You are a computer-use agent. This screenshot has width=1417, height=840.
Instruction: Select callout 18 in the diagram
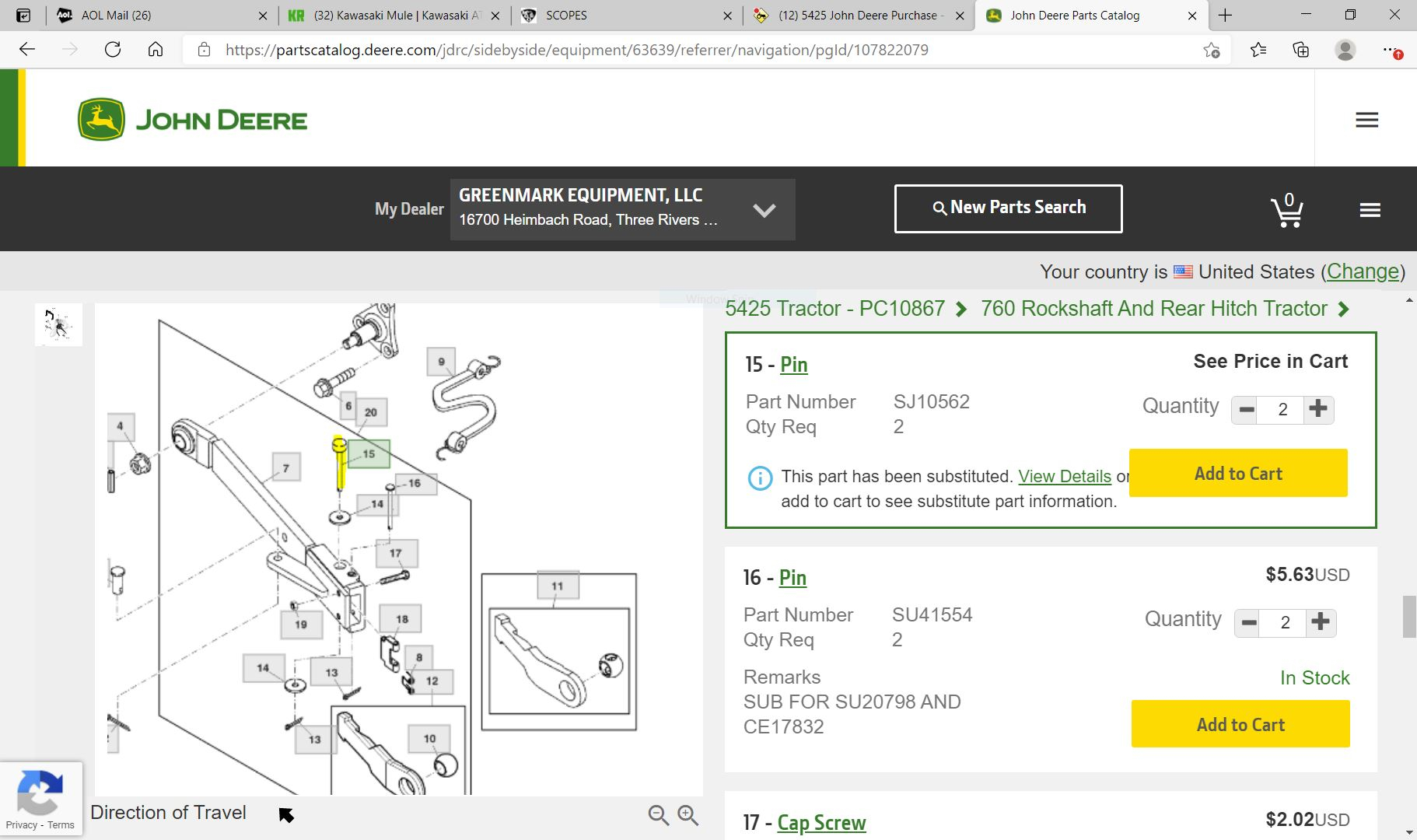[x=401, y=619]
